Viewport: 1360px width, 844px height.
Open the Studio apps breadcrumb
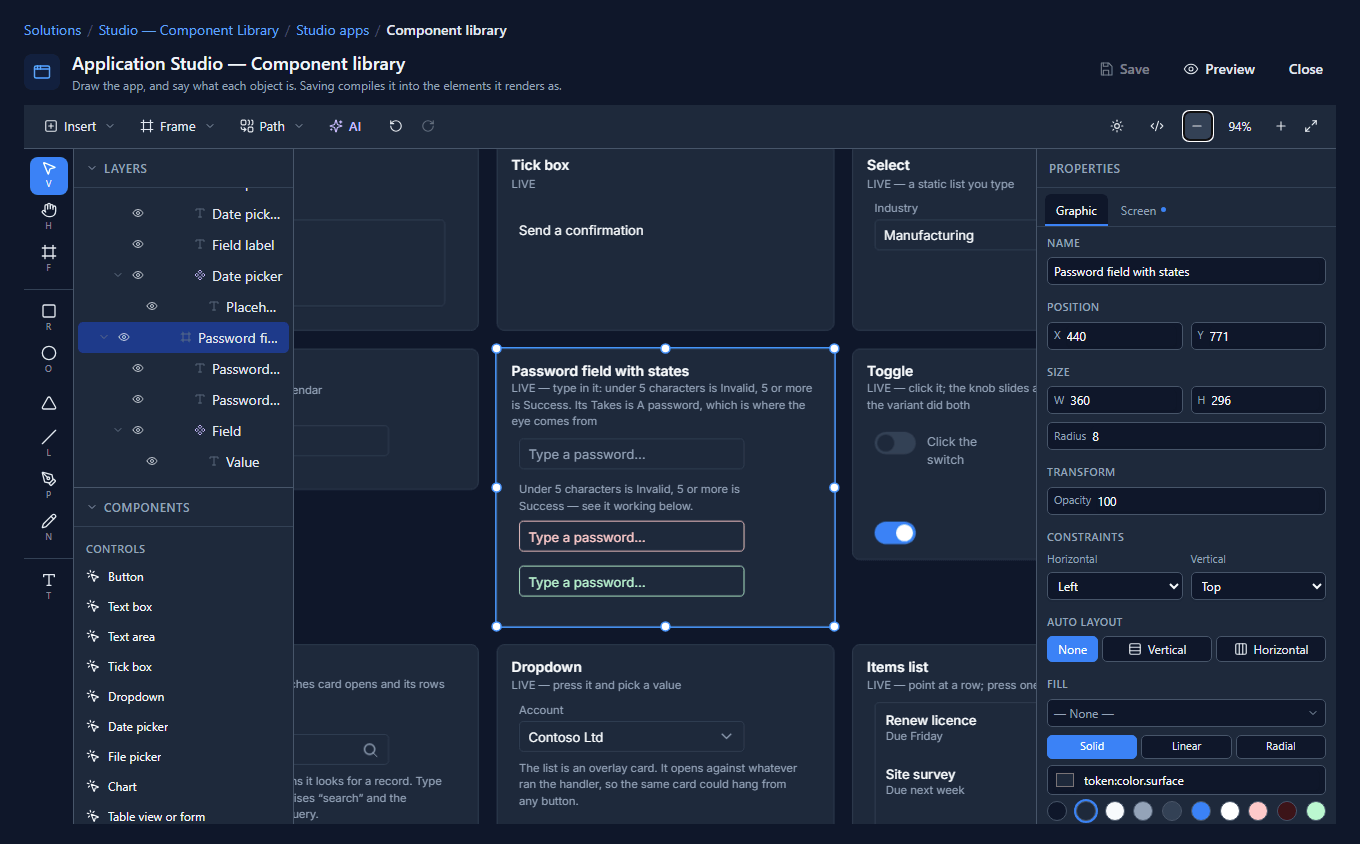coord(333,30)
